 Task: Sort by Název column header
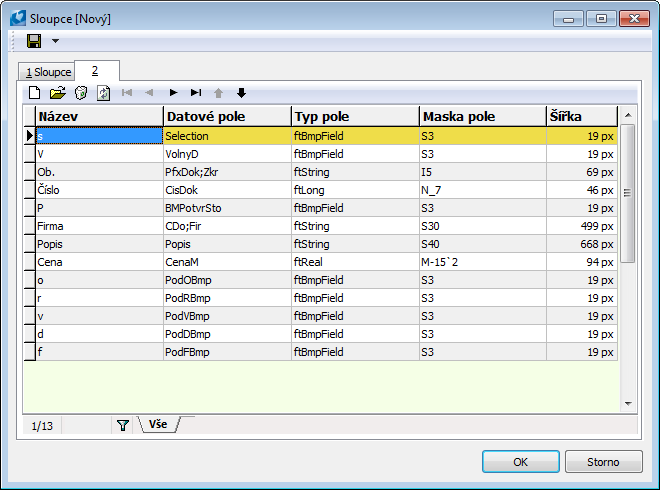[x=99, y=116]
